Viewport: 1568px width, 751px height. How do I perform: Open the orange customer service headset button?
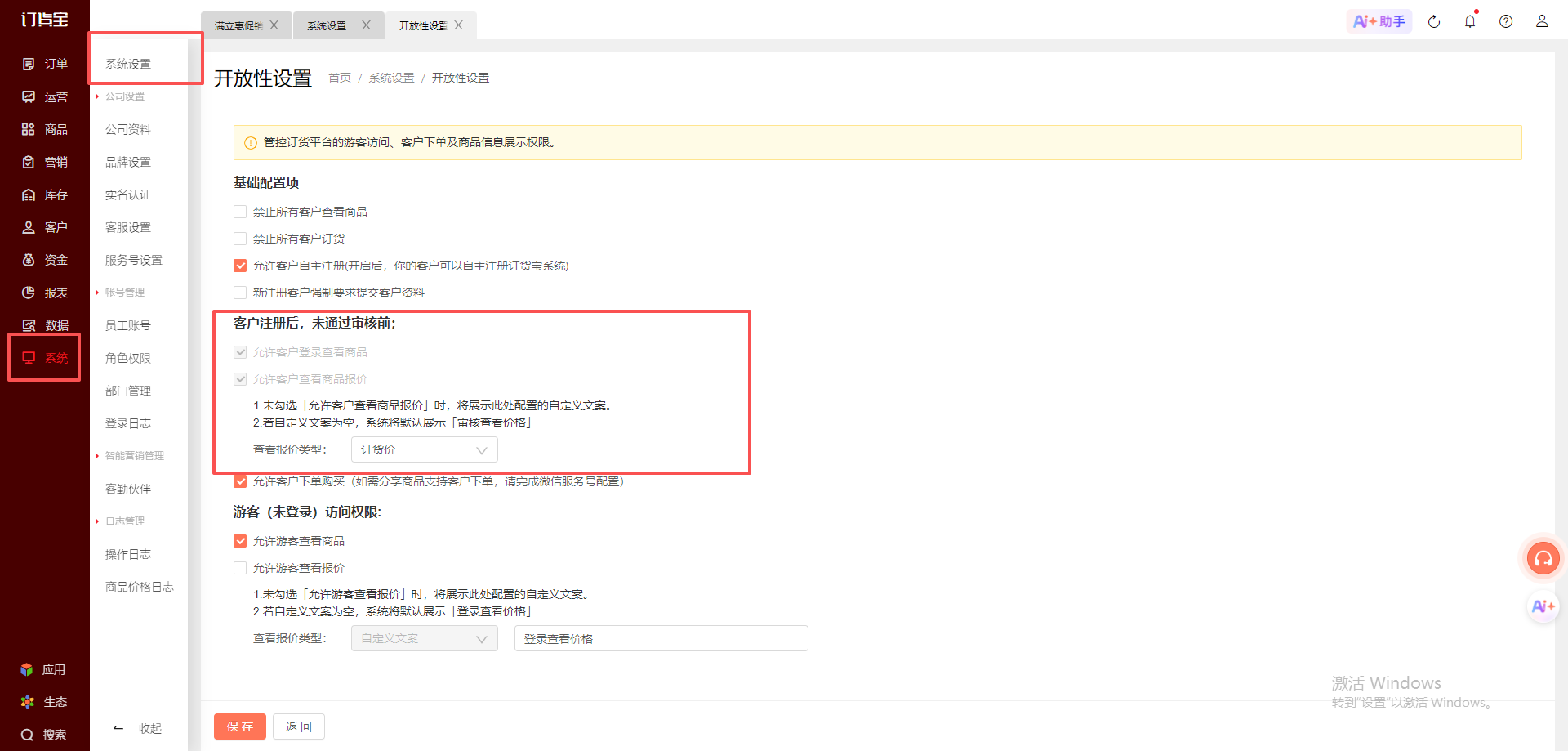(1543, 559)
